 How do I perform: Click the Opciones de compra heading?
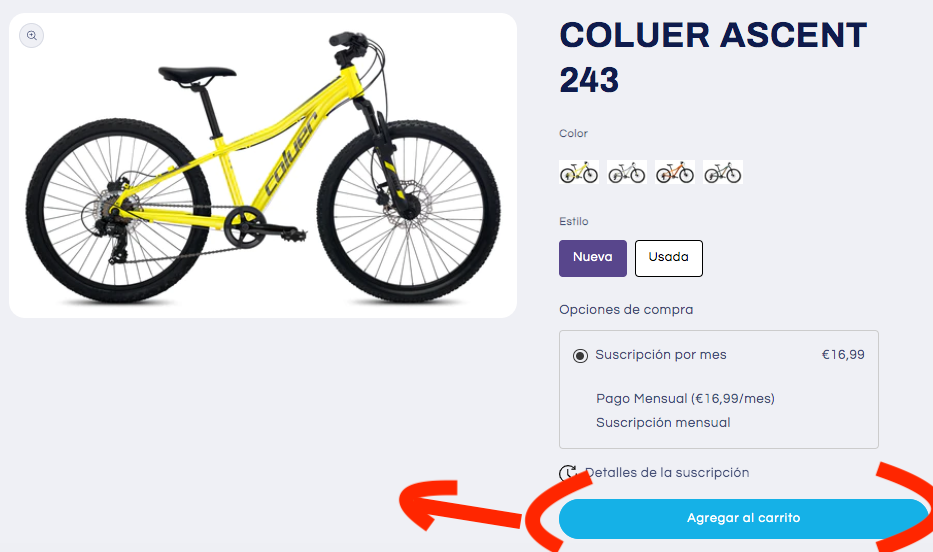[626, 310]
